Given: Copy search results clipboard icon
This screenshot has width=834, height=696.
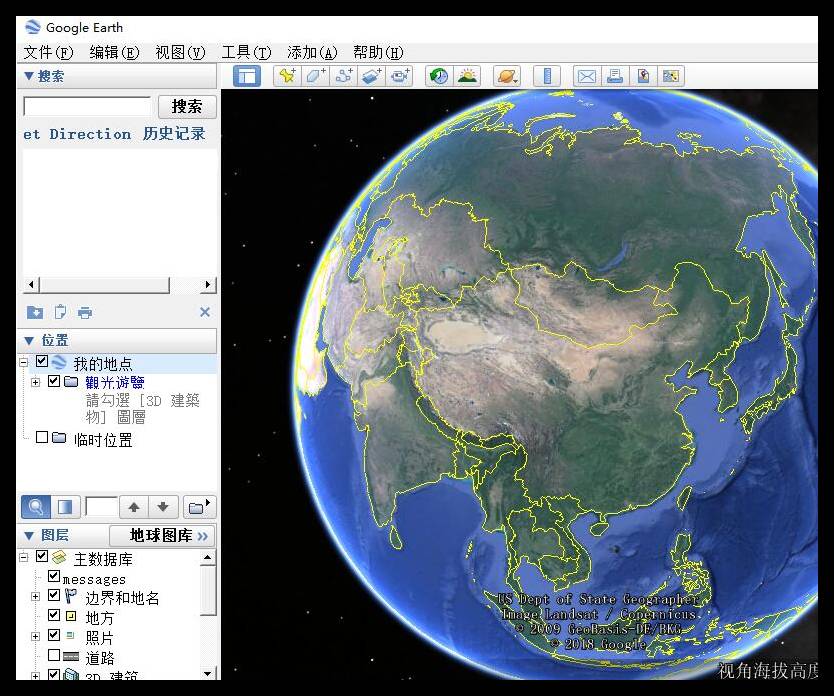Looking at the screenshot, I should (x=60, y=312).
